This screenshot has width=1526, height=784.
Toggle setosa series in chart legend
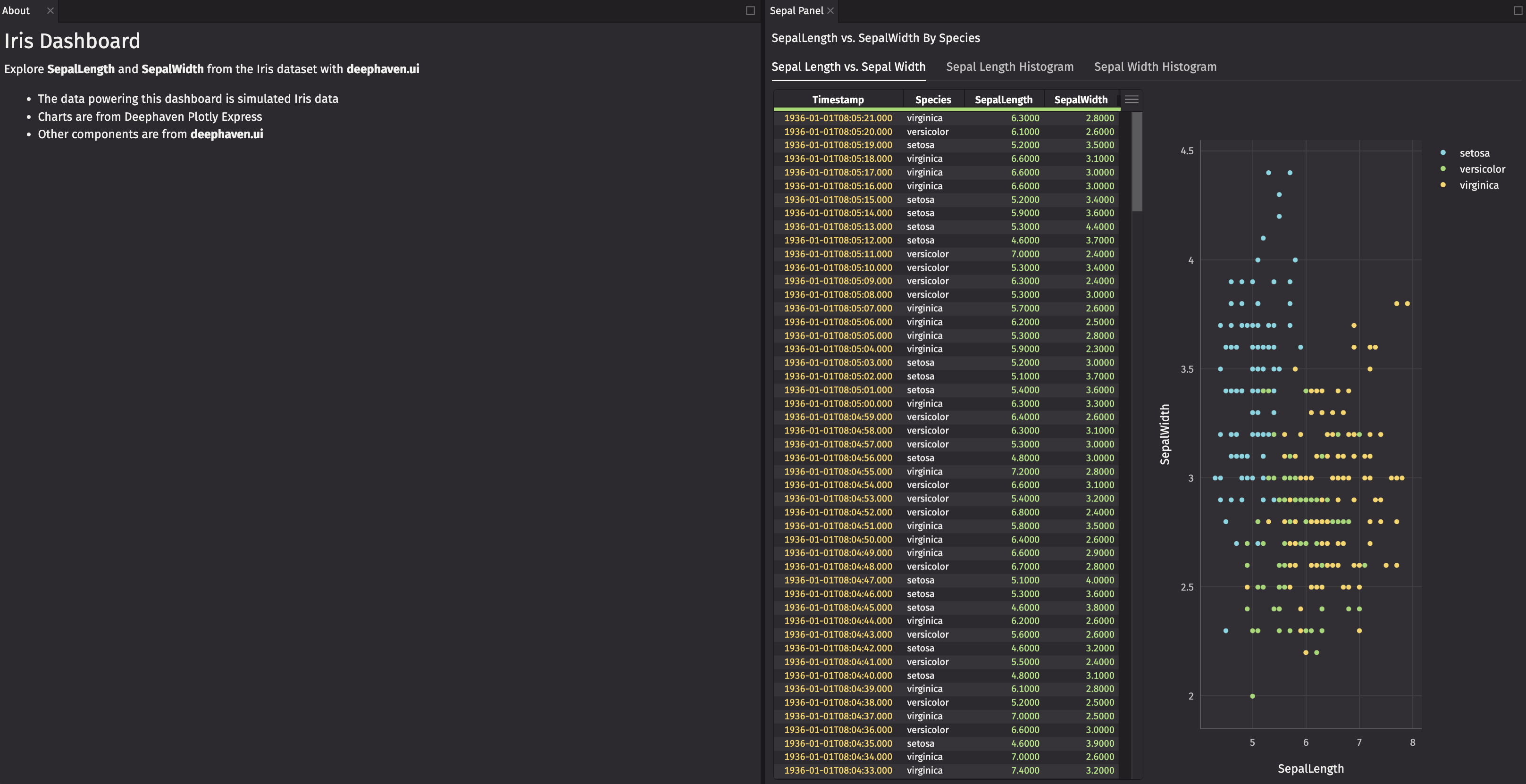(x=1473, y=153)
